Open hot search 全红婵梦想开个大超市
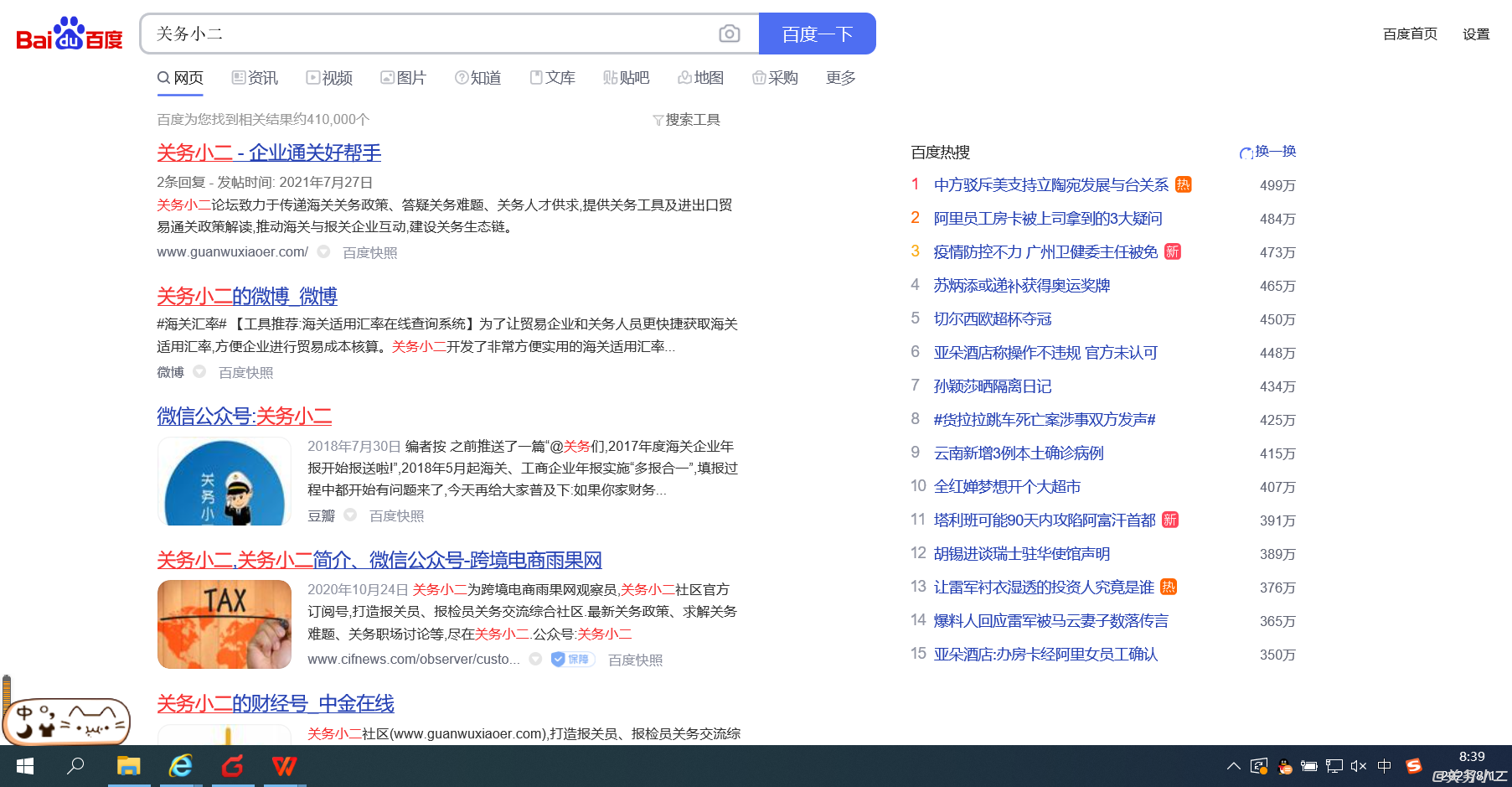This screenshot has width=1512, height=787. 1008,486
